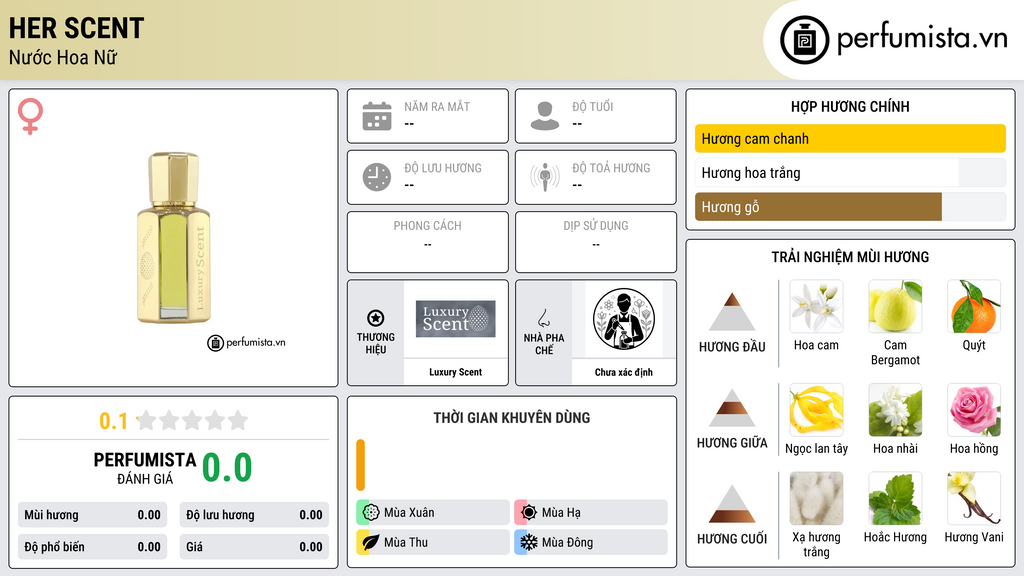Click the Mùa Thu leaf icon

(x=371, y=542)
